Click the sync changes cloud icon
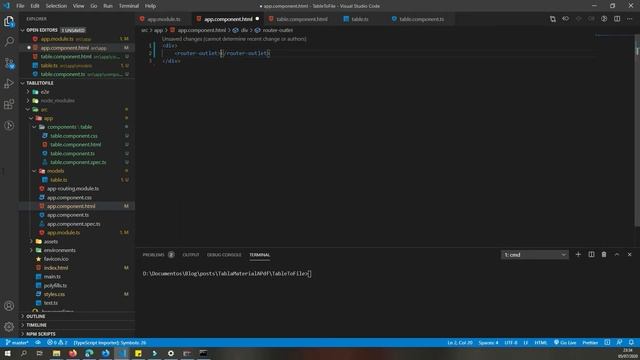The image size is (640, 360). coord(38,342)
